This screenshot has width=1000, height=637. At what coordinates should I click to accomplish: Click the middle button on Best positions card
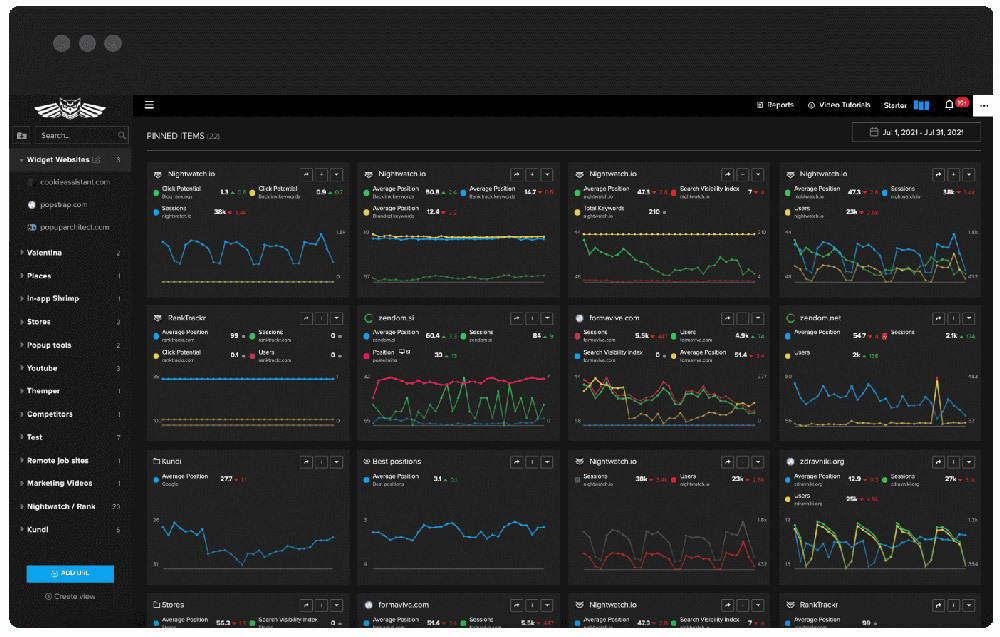pos(532,462)
